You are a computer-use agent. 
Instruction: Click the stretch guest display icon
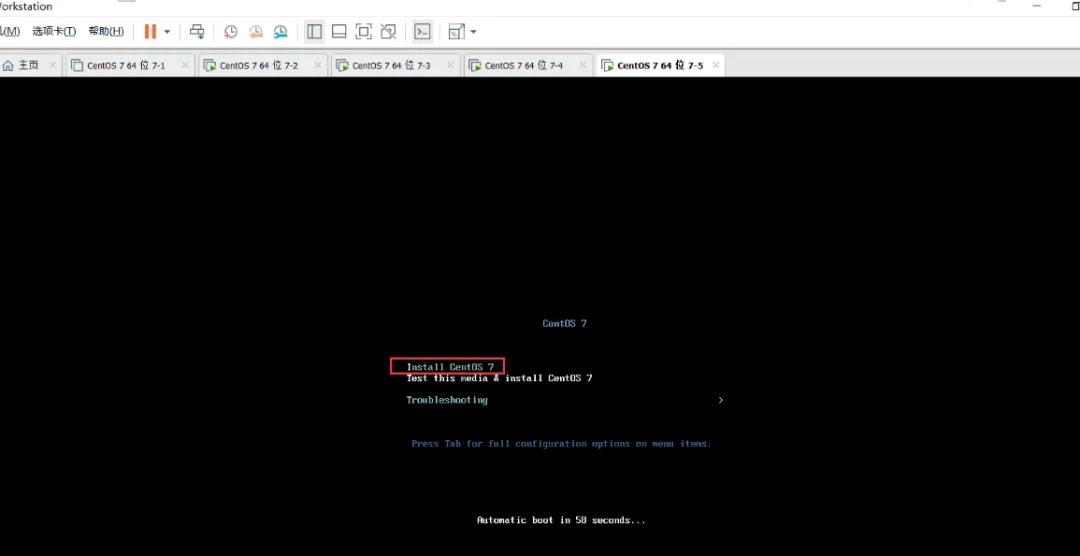pyautogui.click(x=456, y=32)
